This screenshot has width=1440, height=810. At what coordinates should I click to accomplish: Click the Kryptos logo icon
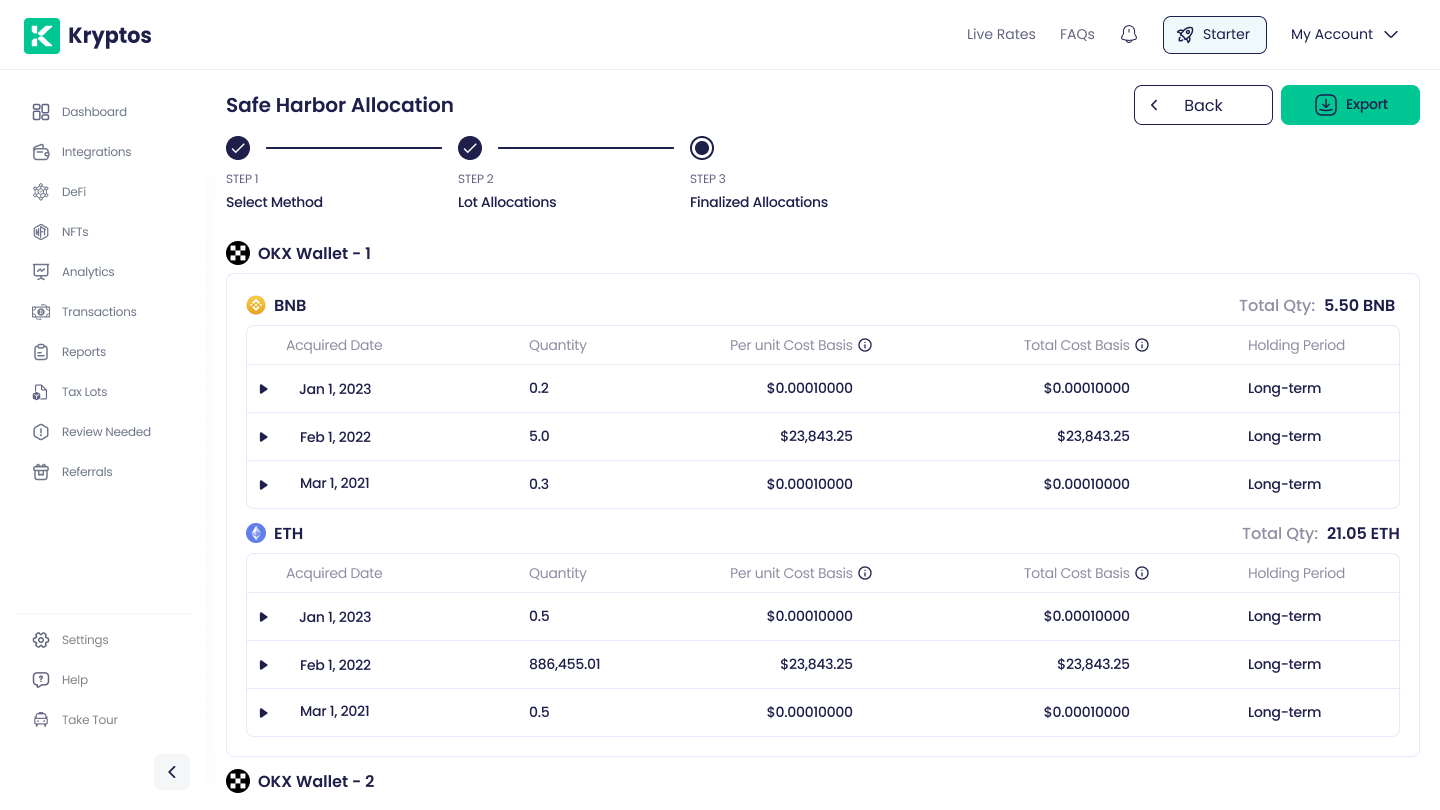[x=42, y=36]
